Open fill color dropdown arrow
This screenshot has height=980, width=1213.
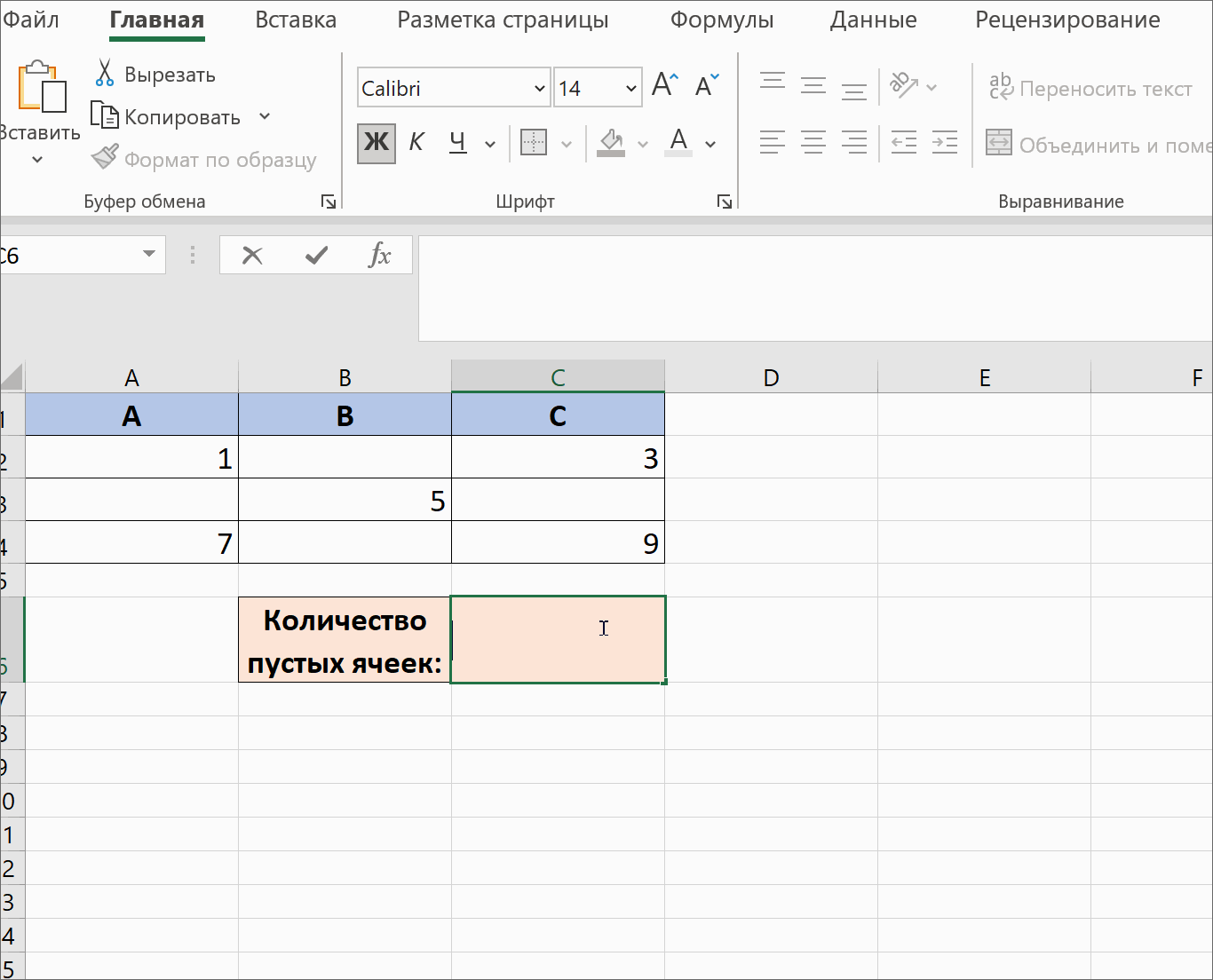tap(642, 143)
